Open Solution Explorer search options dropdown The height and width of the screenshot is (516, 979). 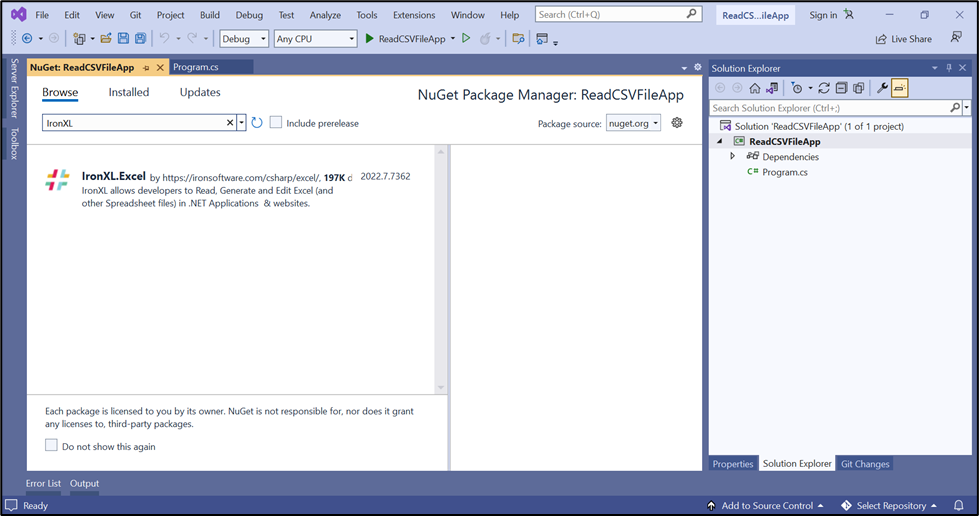967,108
